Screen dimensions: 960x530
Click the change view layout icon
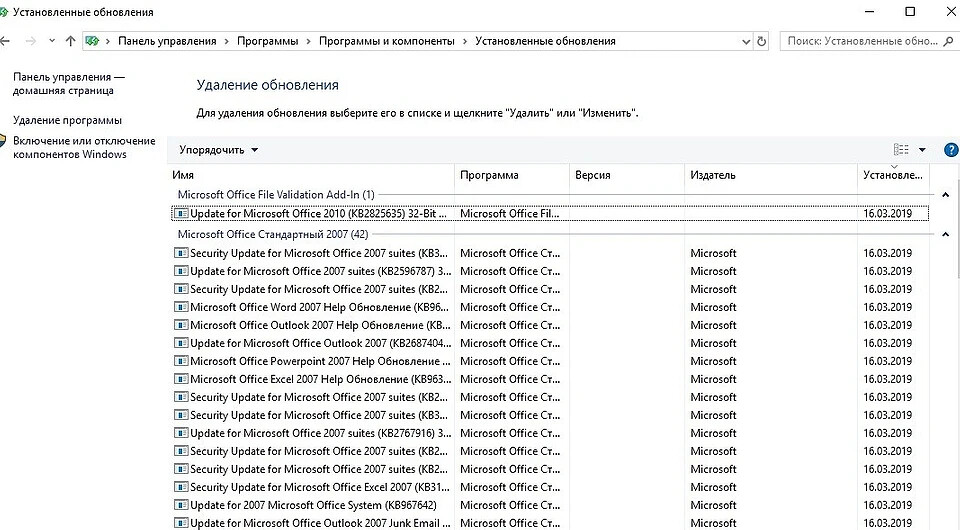click(x=901, y=150)
